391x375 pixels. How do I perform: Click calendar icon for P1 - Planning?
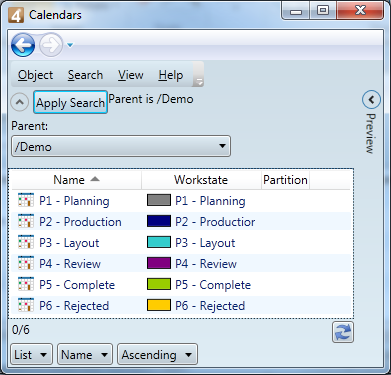[26, 200]
